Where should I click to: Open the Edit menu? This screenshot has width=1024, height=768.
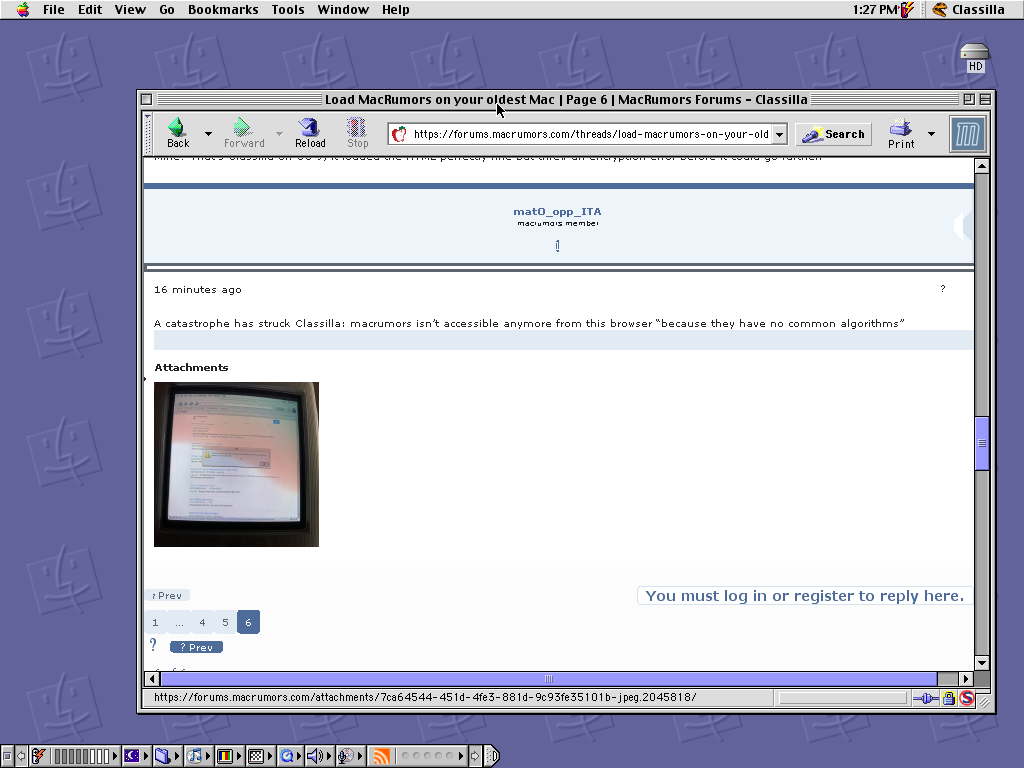[90, 10]
